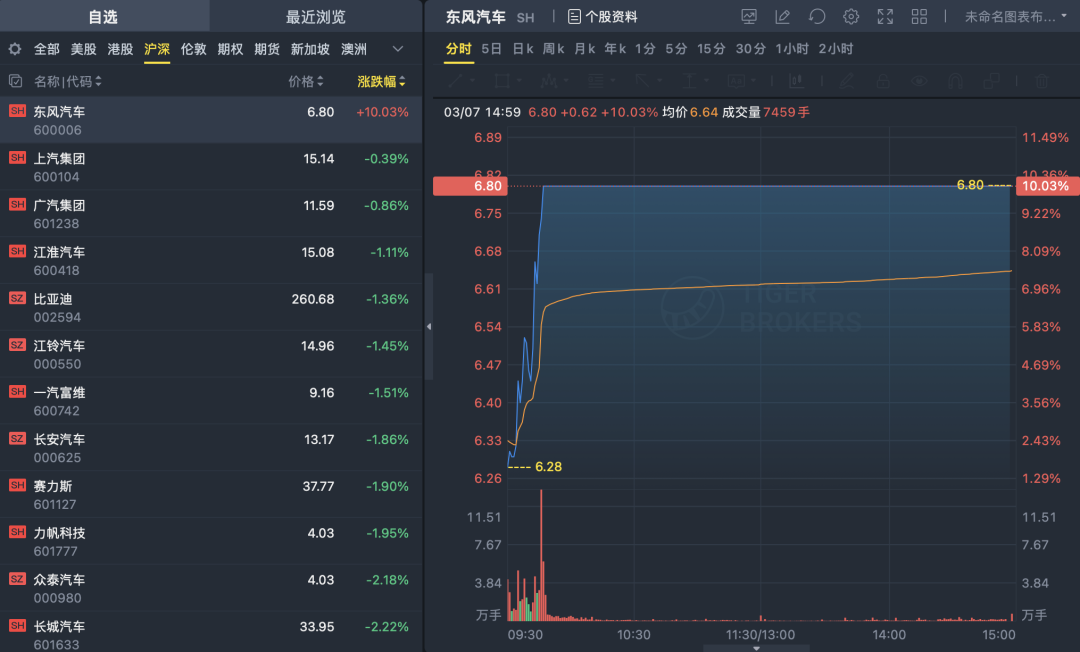Click the duplicate drawings icon
This screenshot has width=1080, height=652.
991,81
